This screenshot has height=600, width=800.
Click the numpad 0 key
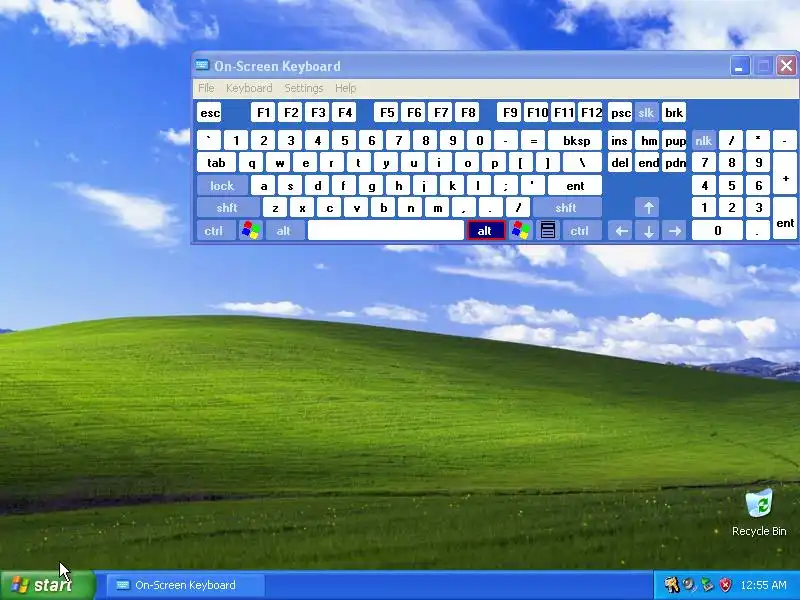[x=717, y=231]
